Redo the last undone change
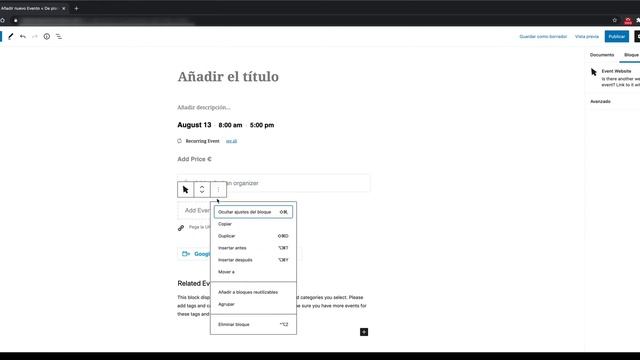 point(35,36)
